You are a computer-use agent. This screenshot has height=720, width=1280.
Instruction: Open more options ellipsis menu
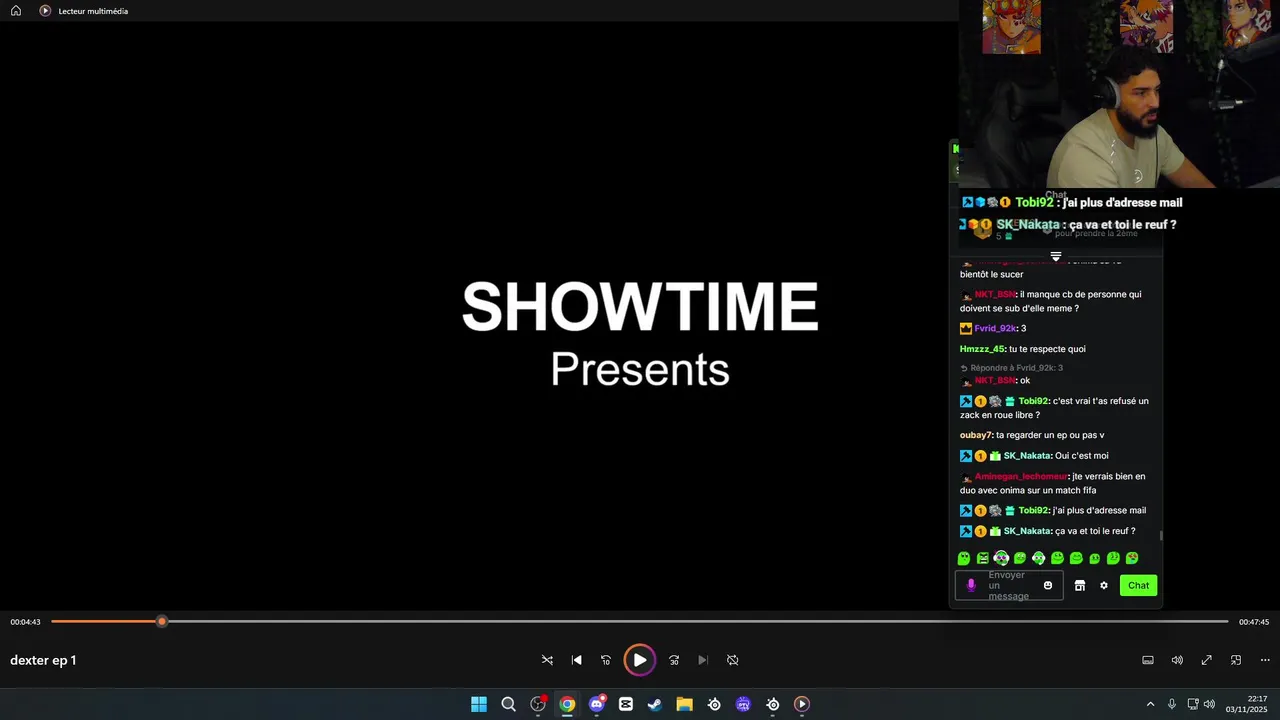coord(1265,660)
